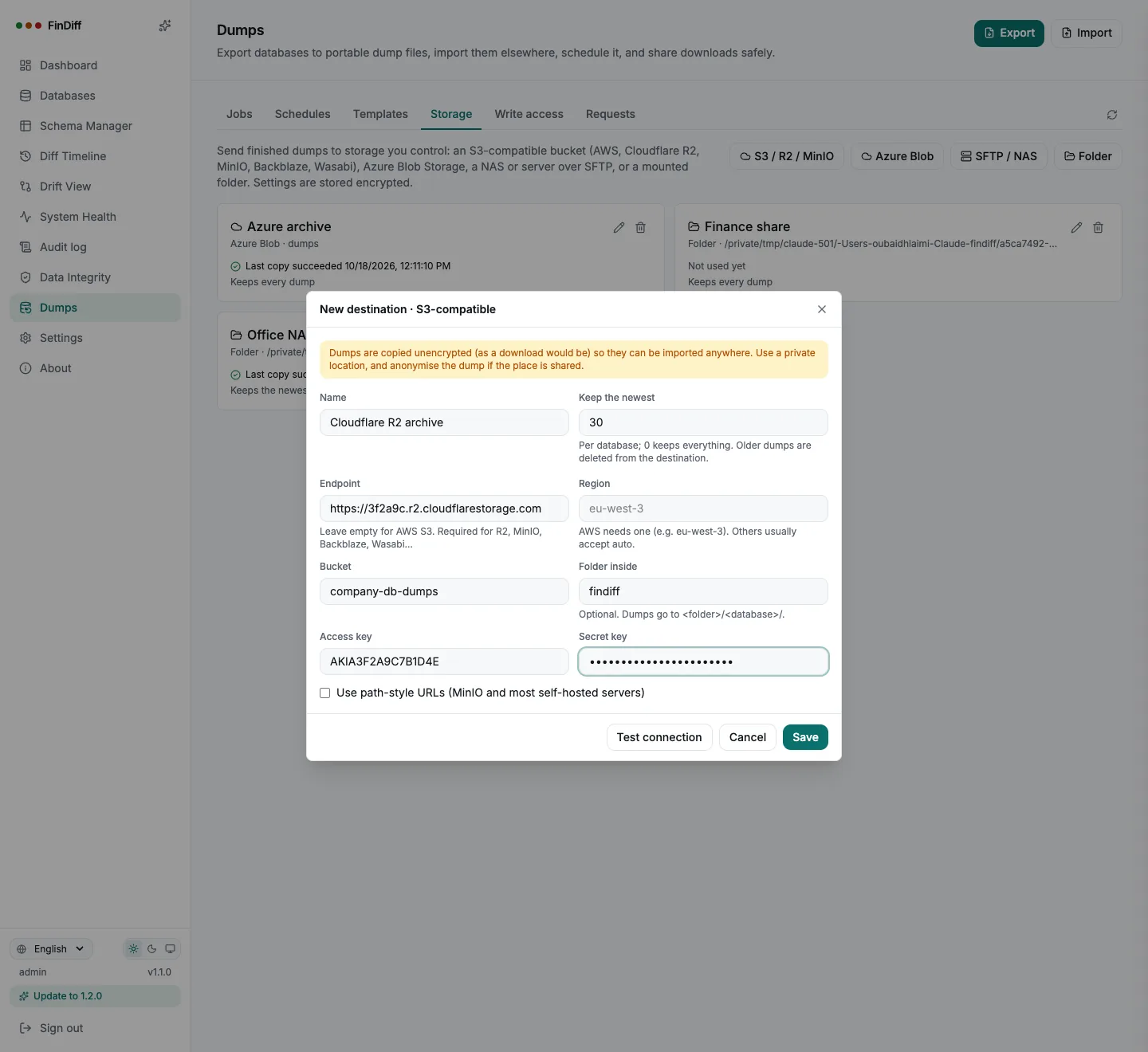
Task: Switch to dark theme moon icon
Action: click(x=151, y=948)
